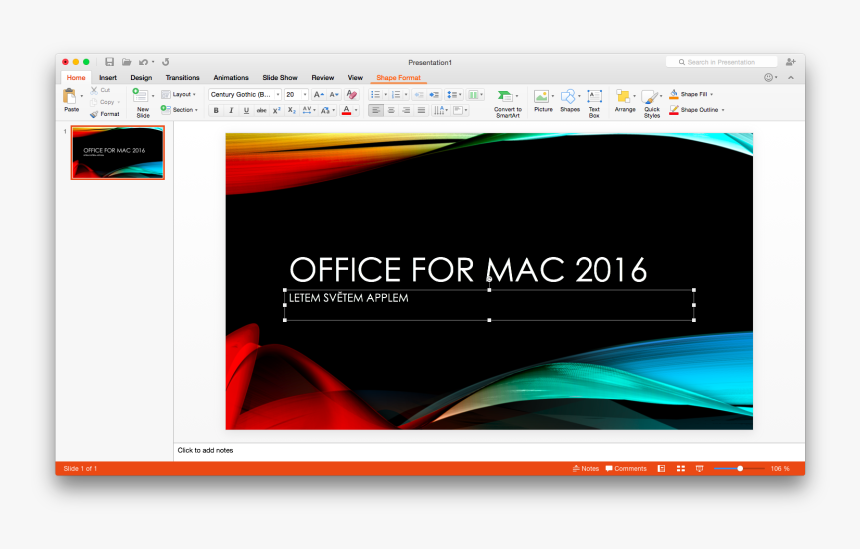Start slide show from status bar icon
Viewport: 860px width, 549px height.
pos(699,468)
